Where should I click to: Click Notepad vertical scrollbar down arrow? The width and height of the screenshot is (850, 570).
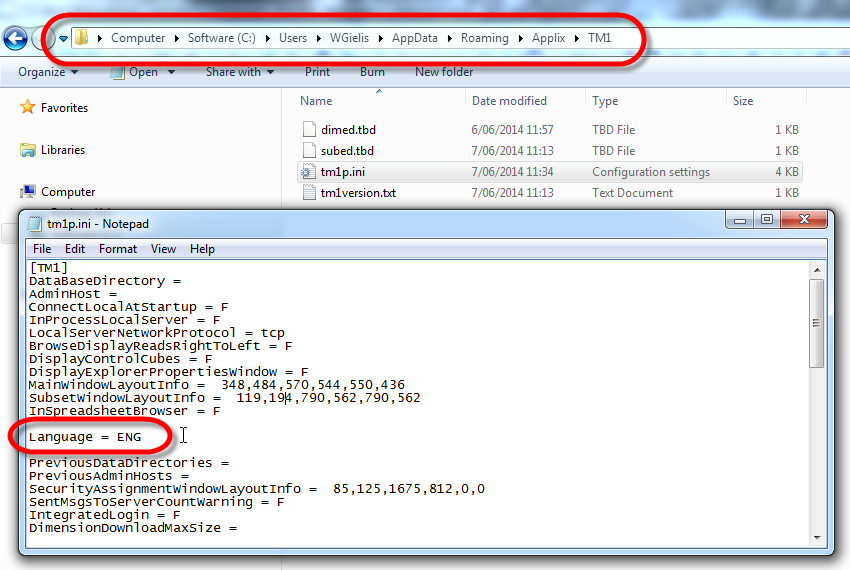click(817, 539)
